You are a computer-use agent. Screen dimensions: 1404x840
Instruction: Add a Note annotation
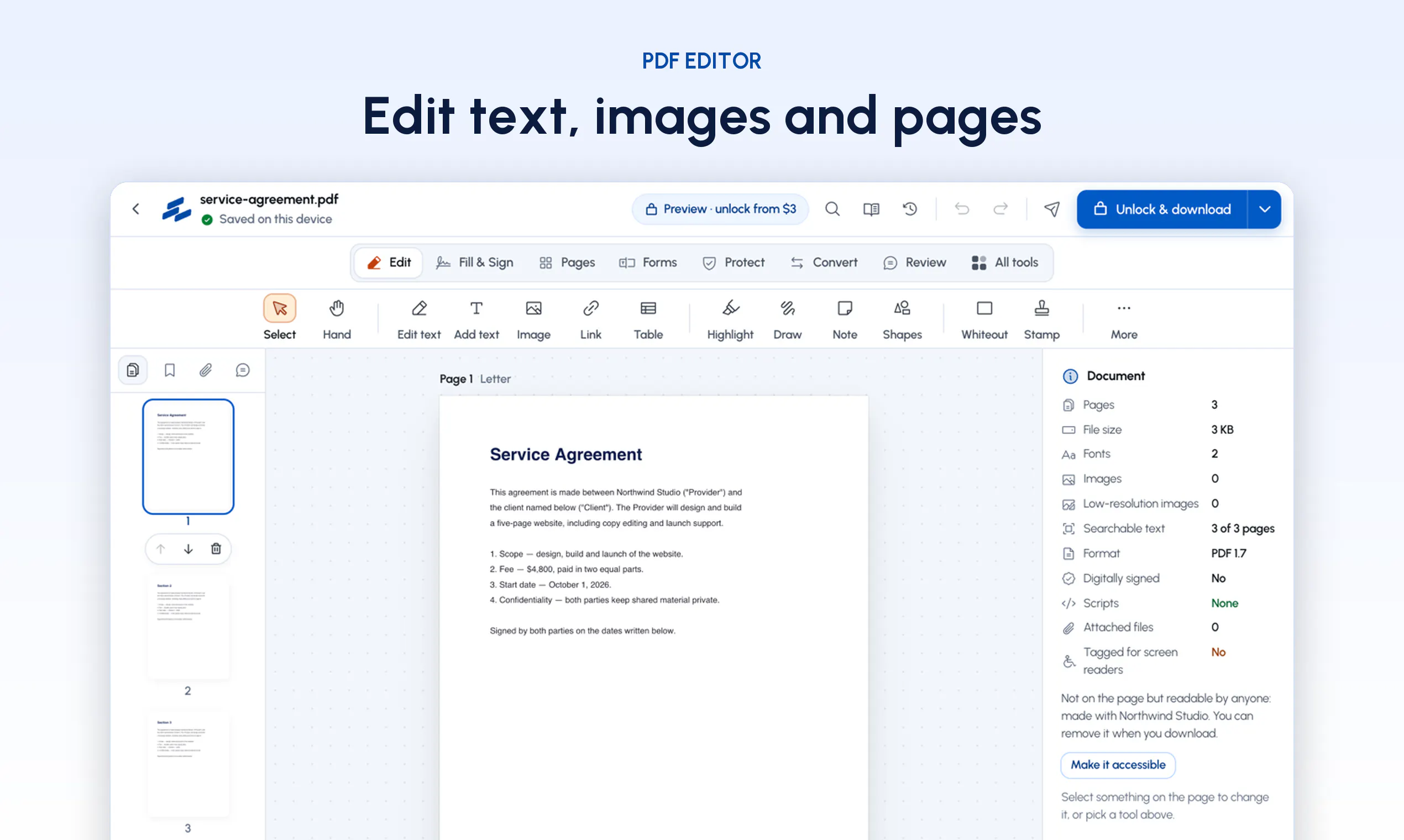pyautogui.click(x=845, y=319)
